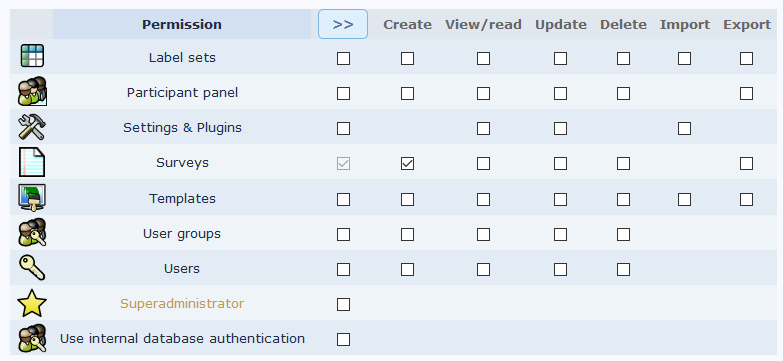Enable View/read for Participant panel

point(483,93)
